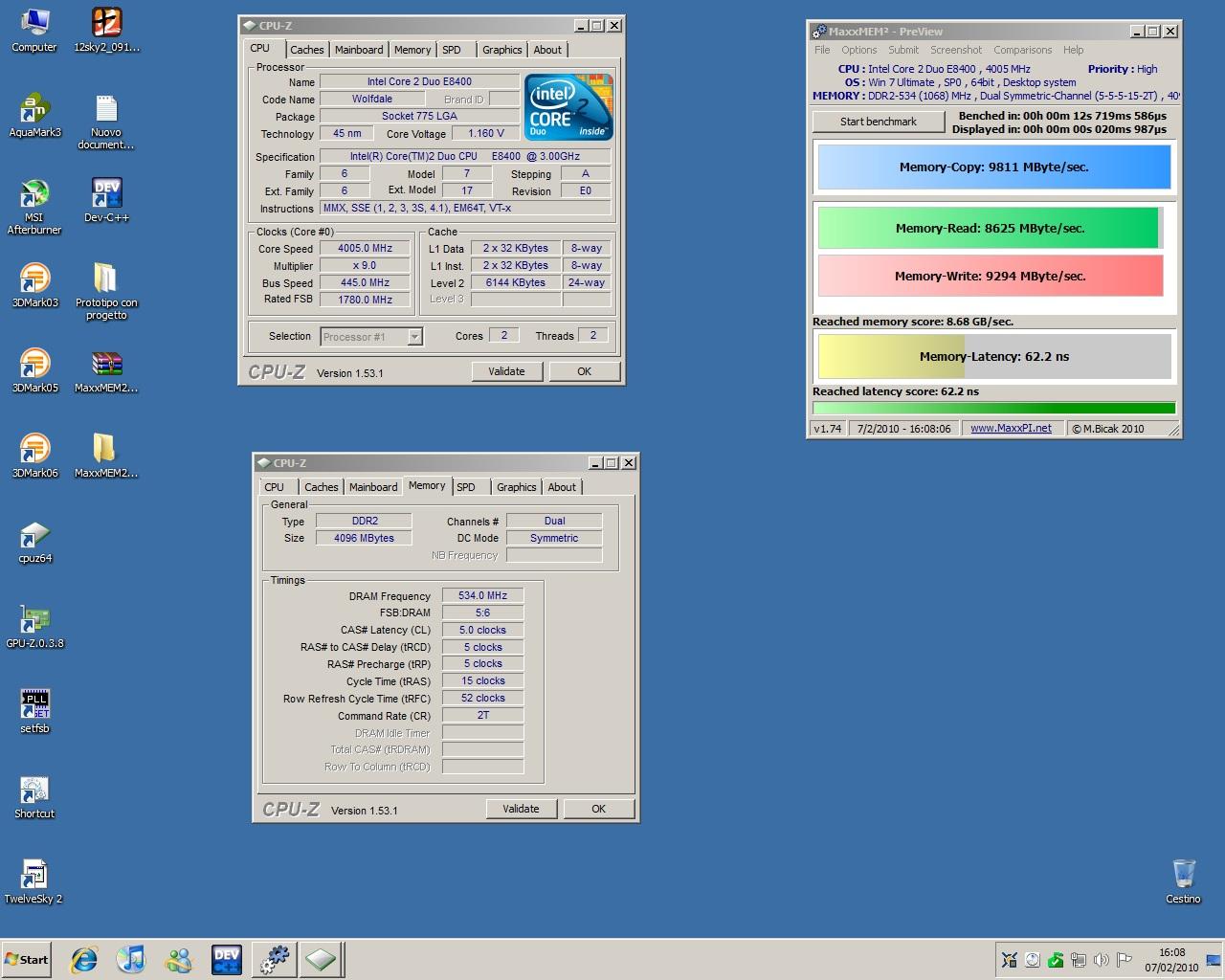Open SPD tab in upper CPU-Z window
This screenshot has width=1225, height=980.
coord(452,50)
